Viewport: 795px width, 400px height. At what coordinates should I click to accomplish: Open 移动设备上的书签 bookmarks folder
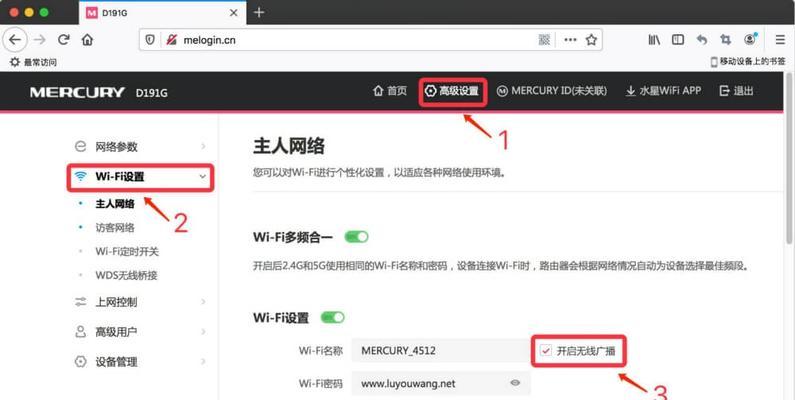coord(748,62)
